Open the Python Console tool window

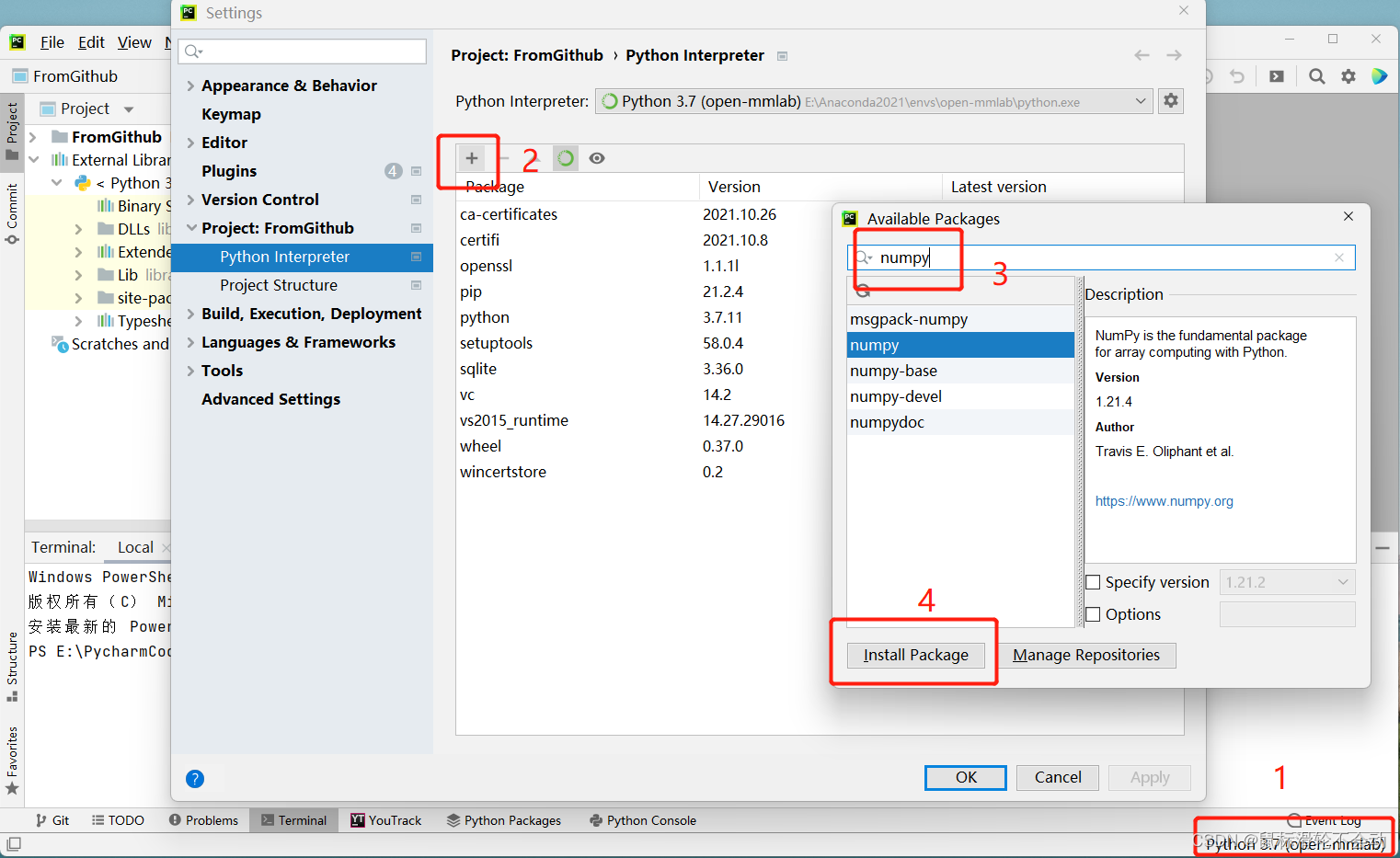pos(643,820)
